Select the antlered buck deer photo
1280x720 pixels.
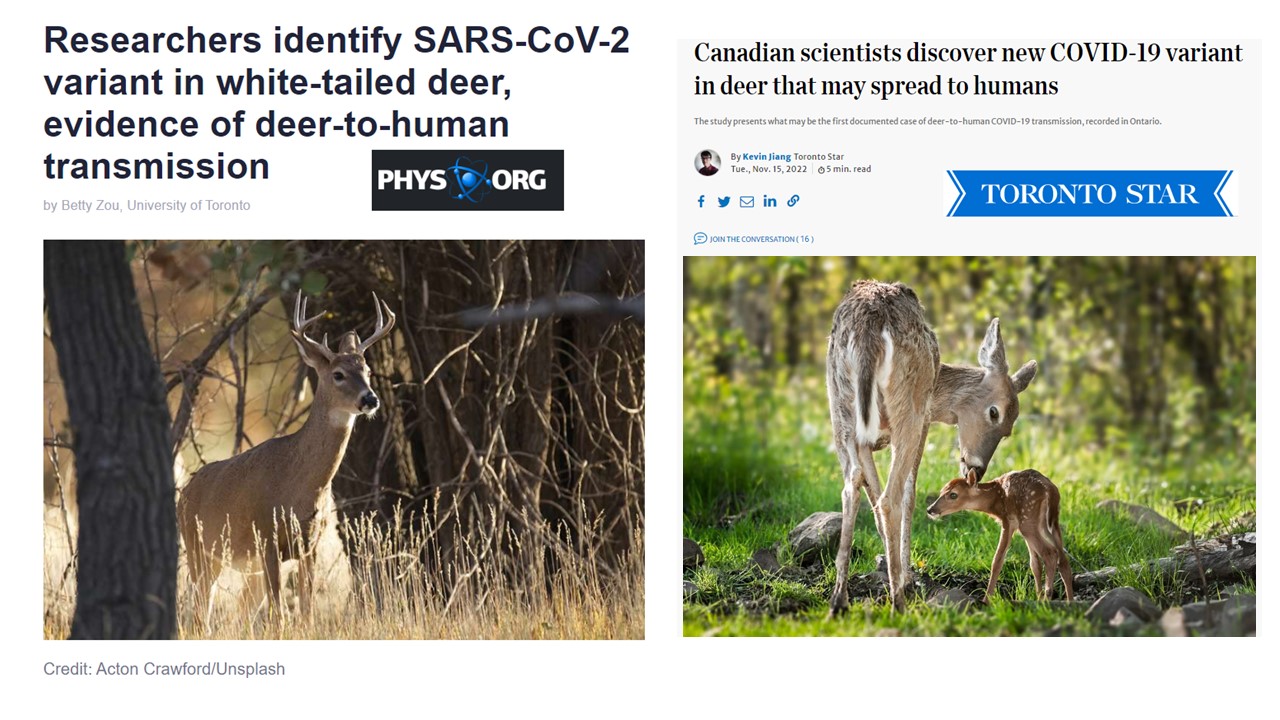tap(344, 439)
